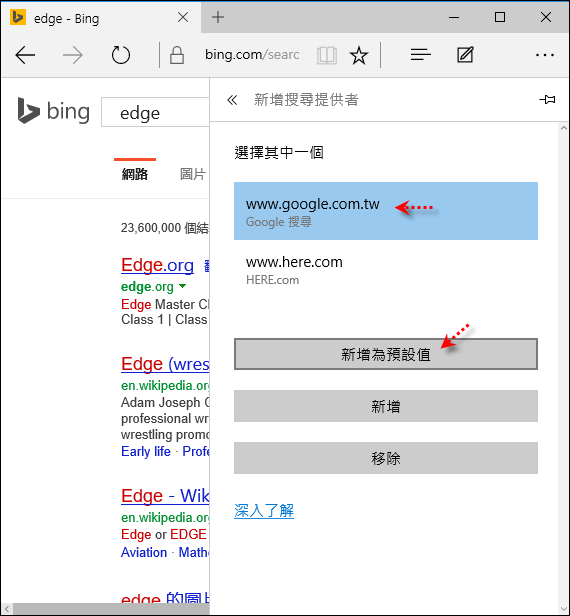The height and width of the screenshot is (616, 570).
Task: Refresh the Bing page
Action: coord(121,55)
